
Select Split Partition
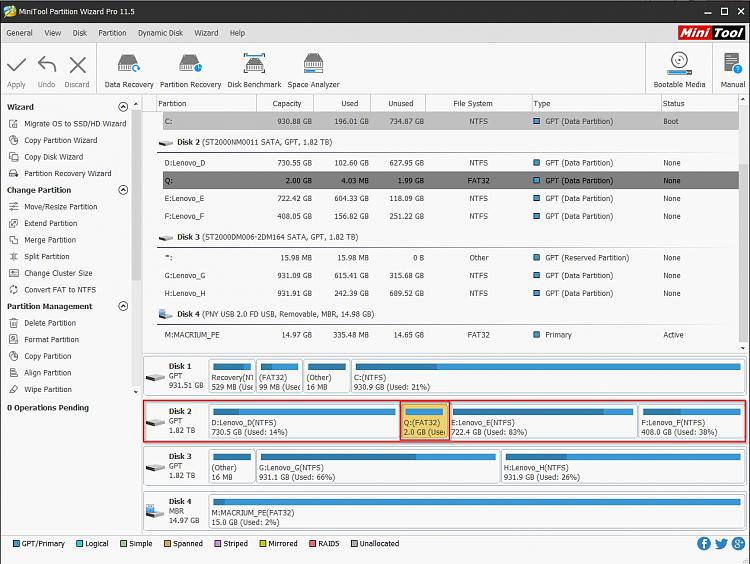tap(39, 256)
